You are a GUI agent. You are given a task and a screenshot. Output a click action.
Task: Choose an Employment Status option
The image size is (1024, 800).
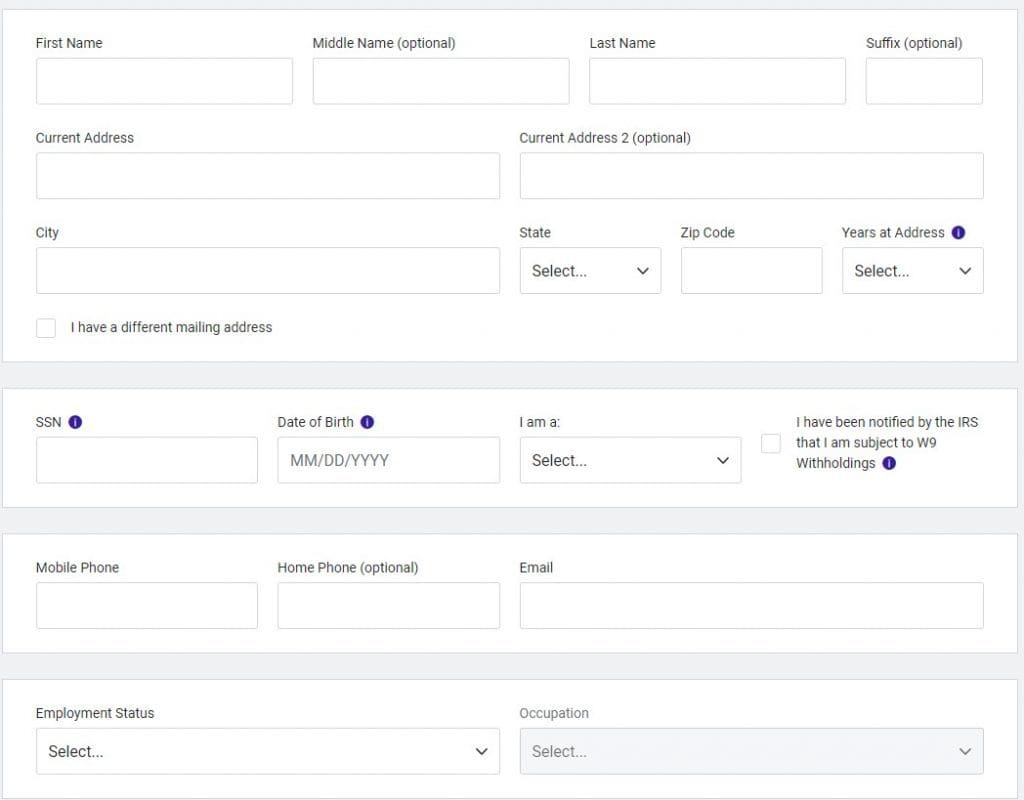point(268,751)
